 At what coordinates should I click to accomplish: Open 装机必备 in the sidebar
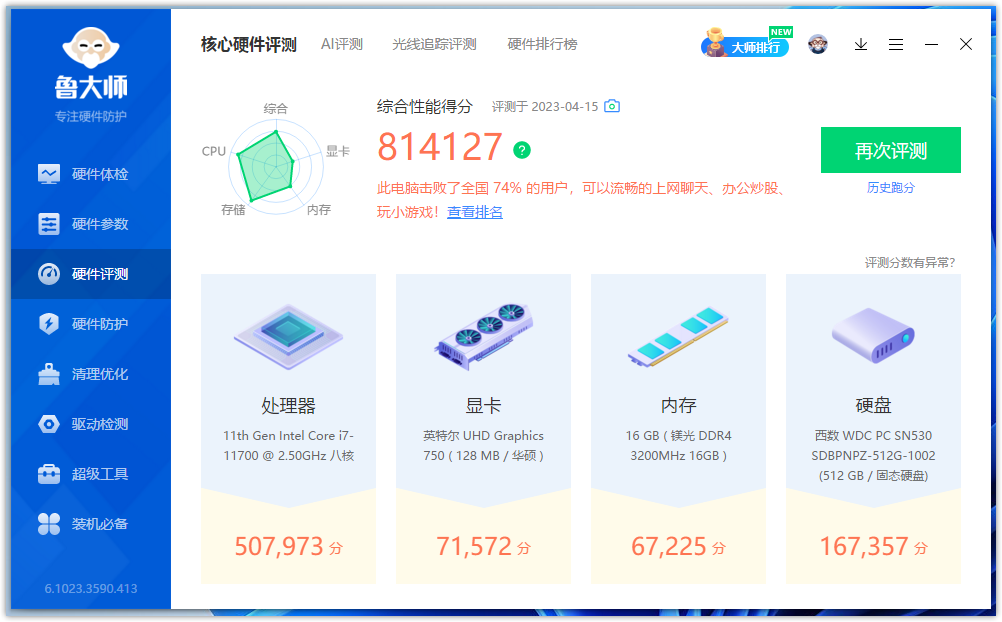coord(91,524)
